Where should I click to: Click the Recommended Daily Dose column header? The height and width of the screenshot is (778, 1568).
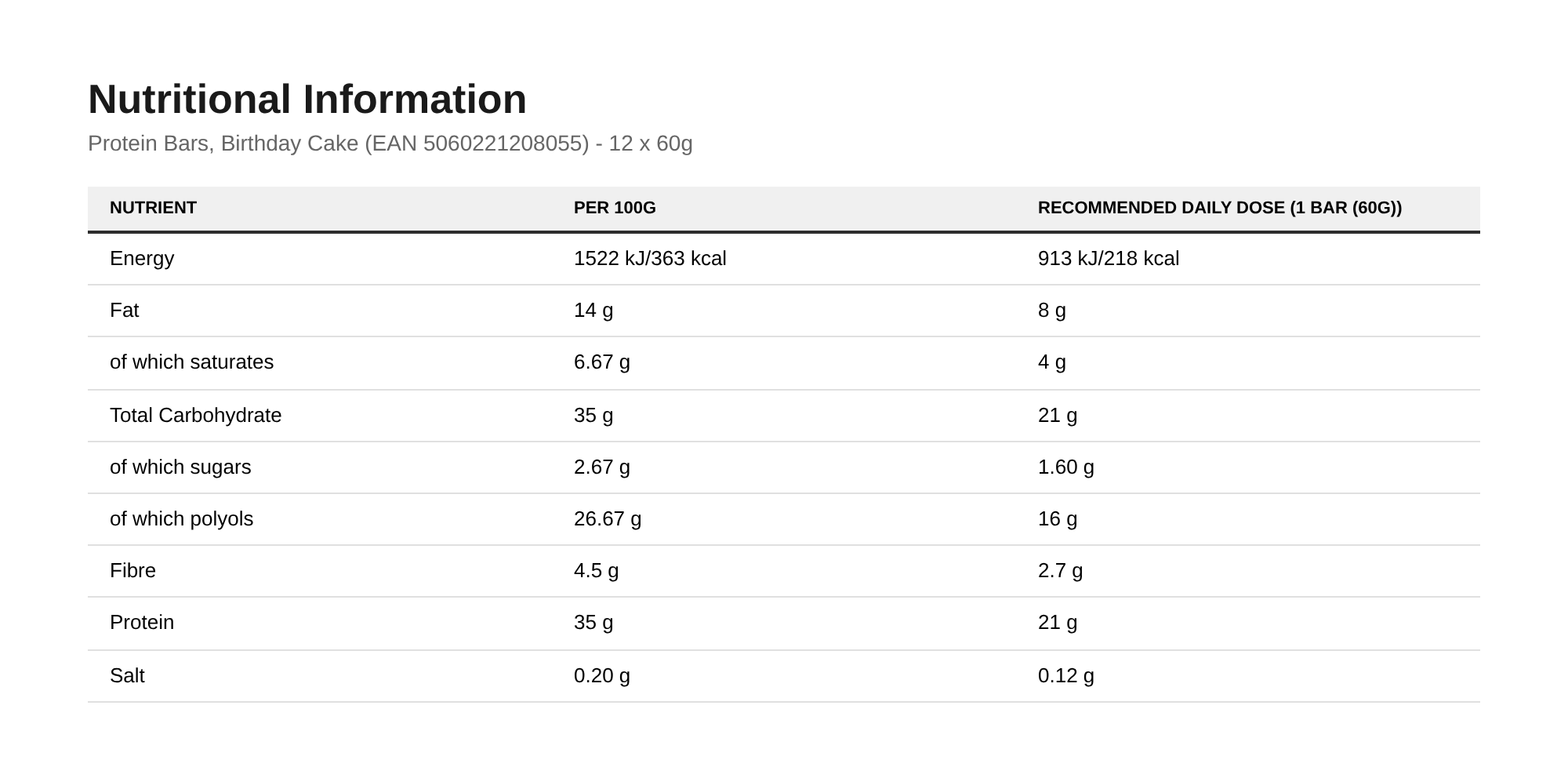(x=1220, y=208)
